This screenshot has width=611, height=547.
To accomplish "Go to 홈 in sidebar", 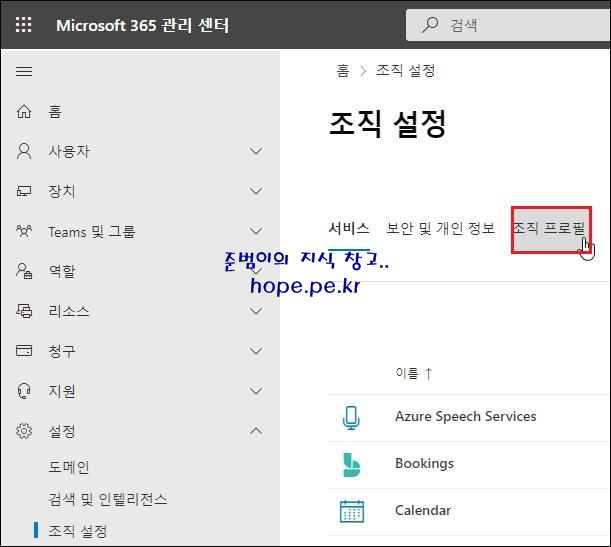I will 55,112.
